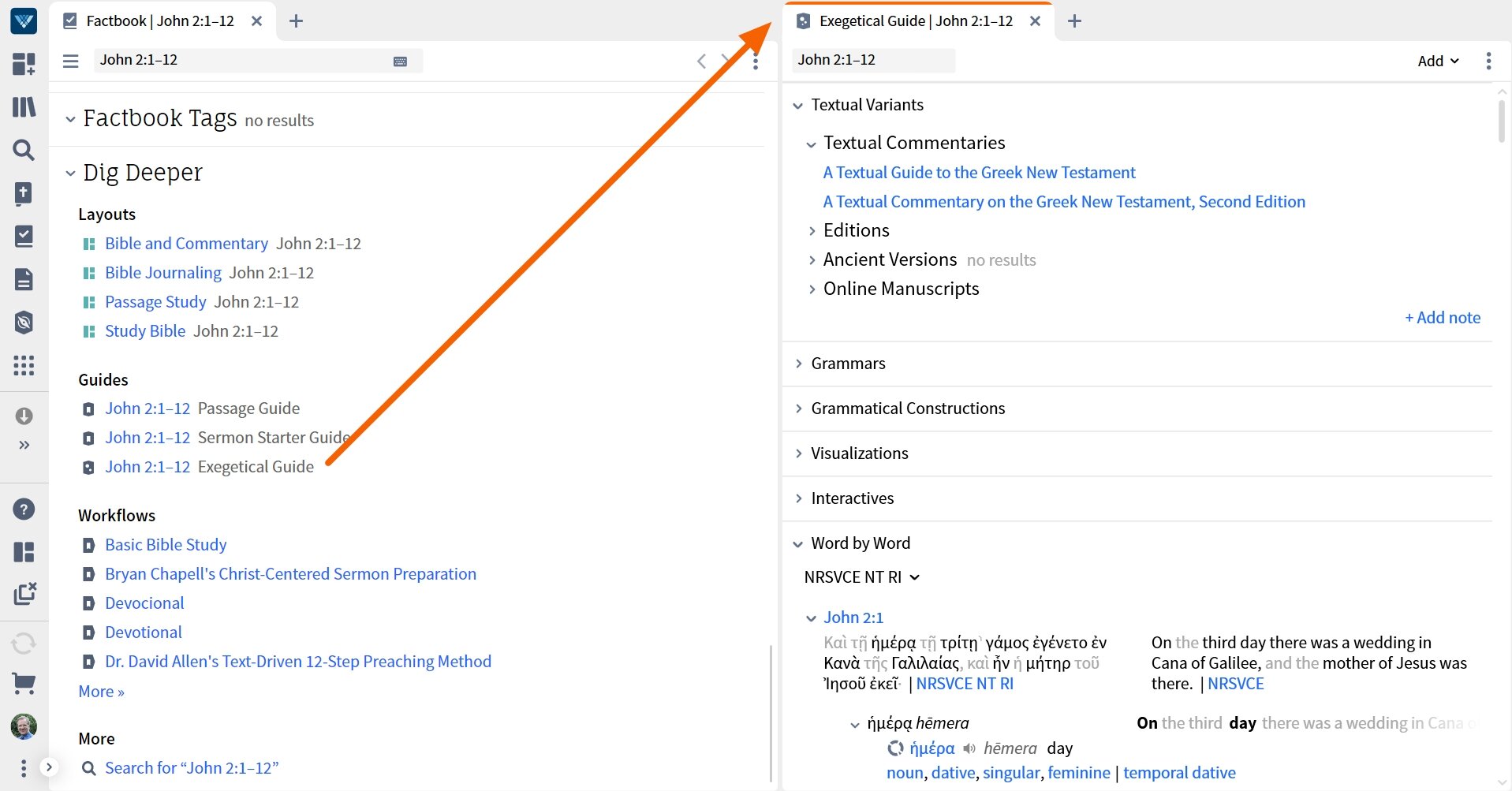Collapse the ἡμέρᾳ hēmera word entry

click(855, 724)
